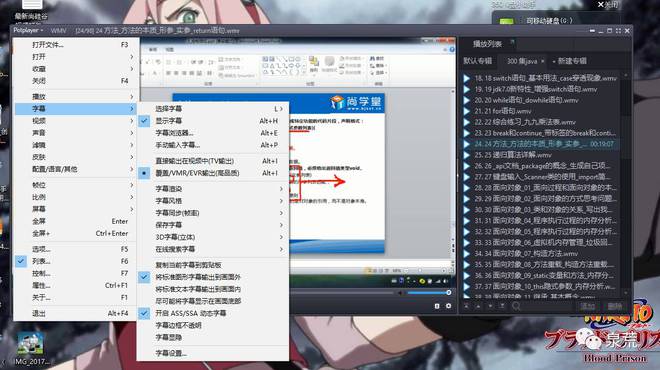
Task: Switch to the 默认专辑 playlist tab
Action: [477, 61]
